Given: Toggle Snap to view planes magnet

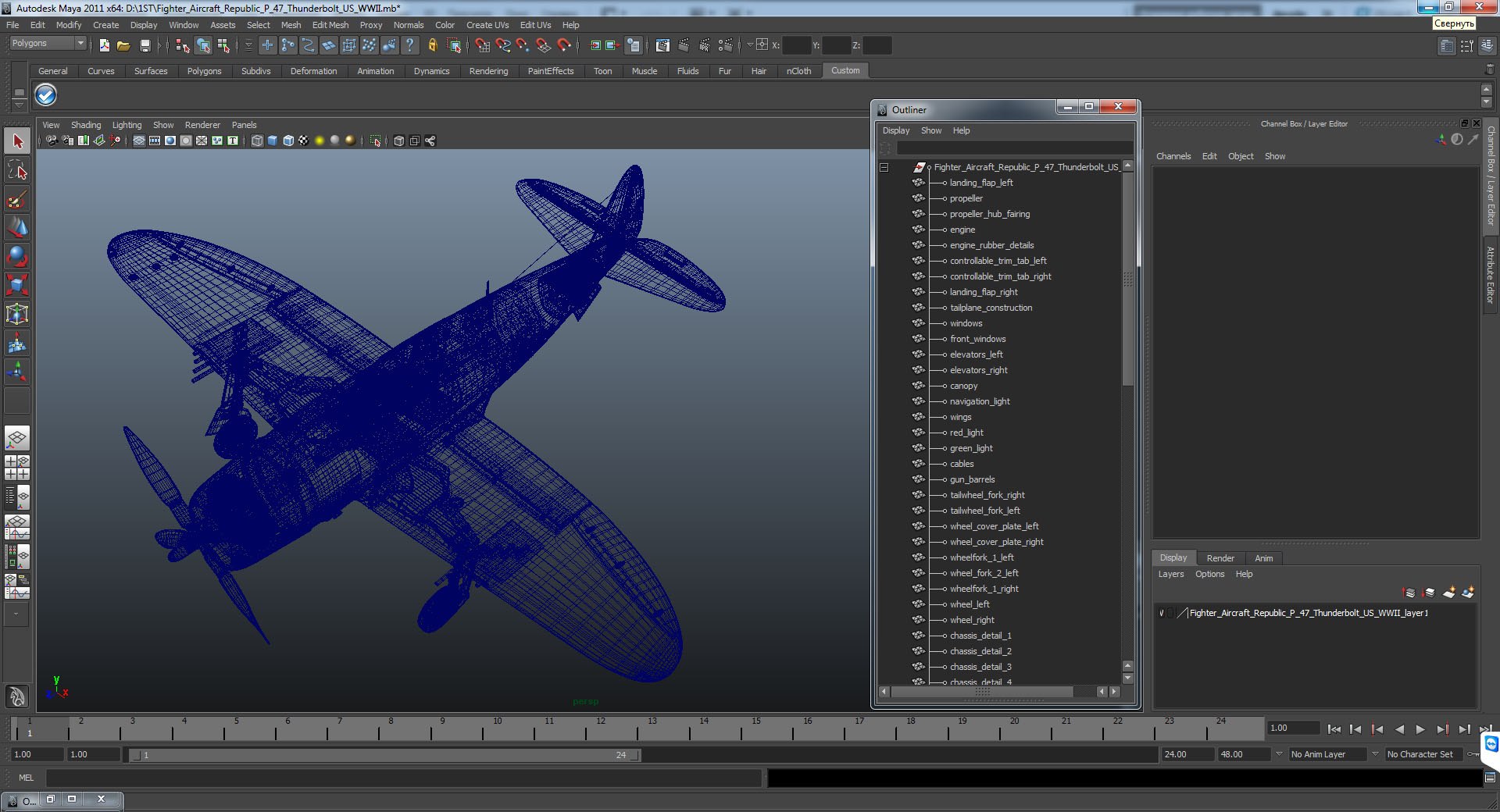Looking at the screenshot, I should click(544, 46).
